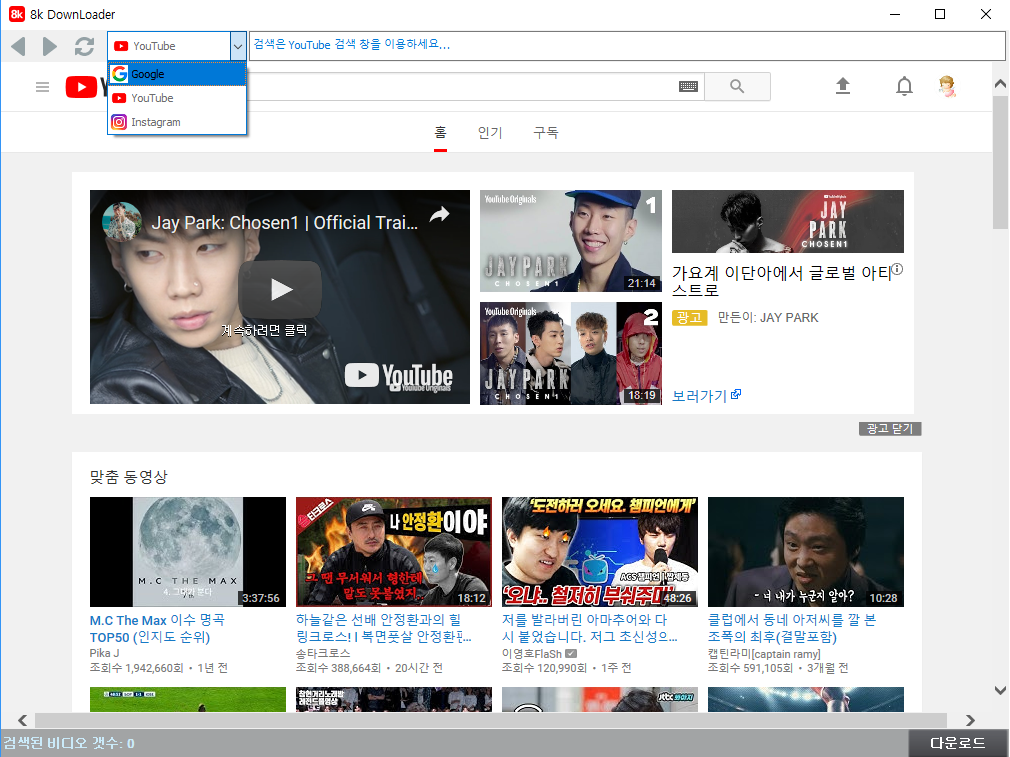Viewport: 1010px width, 757px height.
Task: Click the back navigation arrow
Action: pyautogui.click(x=18, y=46)
